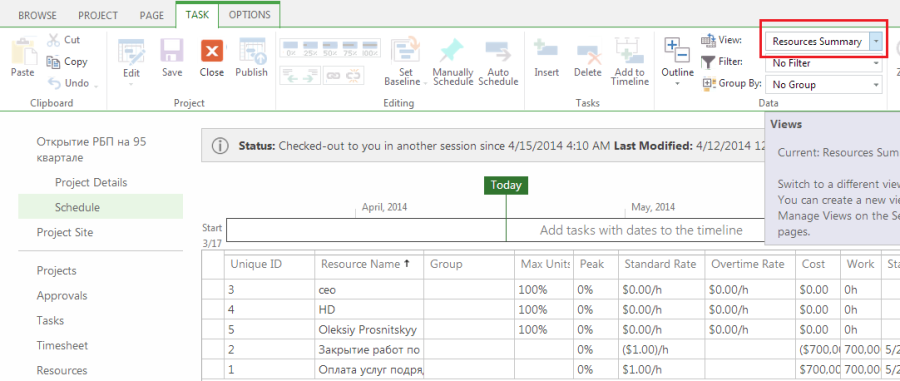Select the TASK ribbon tab

197,15
